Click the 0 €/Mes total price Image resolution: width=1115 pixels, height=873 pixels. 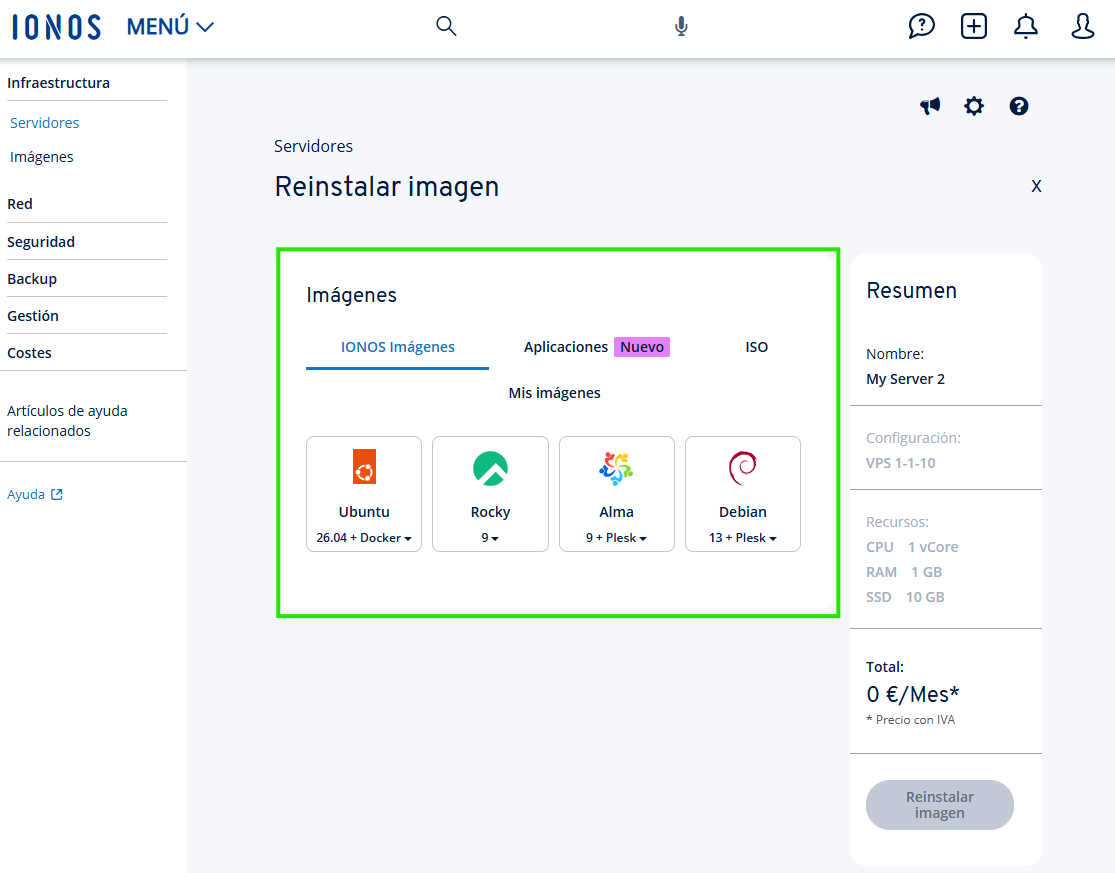point(913,694)
